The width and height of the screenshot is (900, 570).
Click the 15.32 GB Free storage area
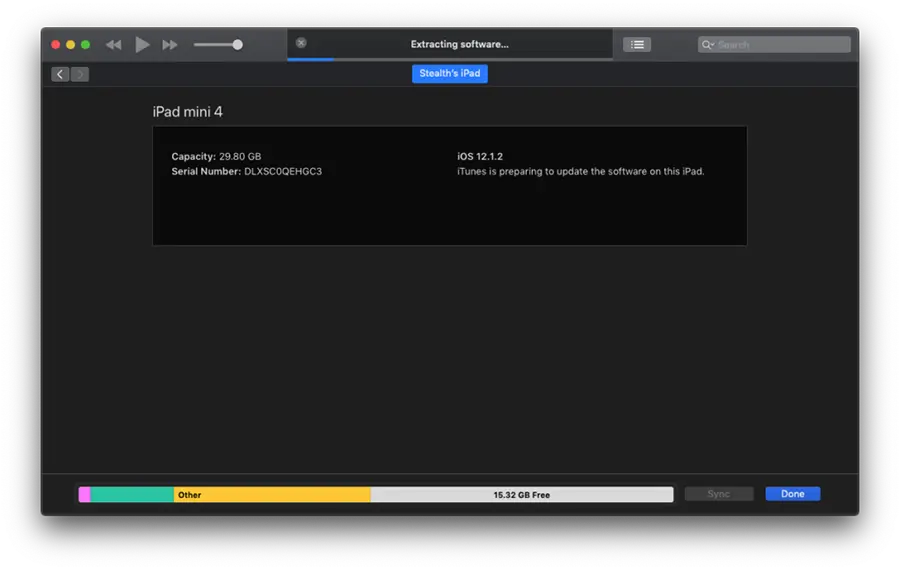tap(521, 495)
